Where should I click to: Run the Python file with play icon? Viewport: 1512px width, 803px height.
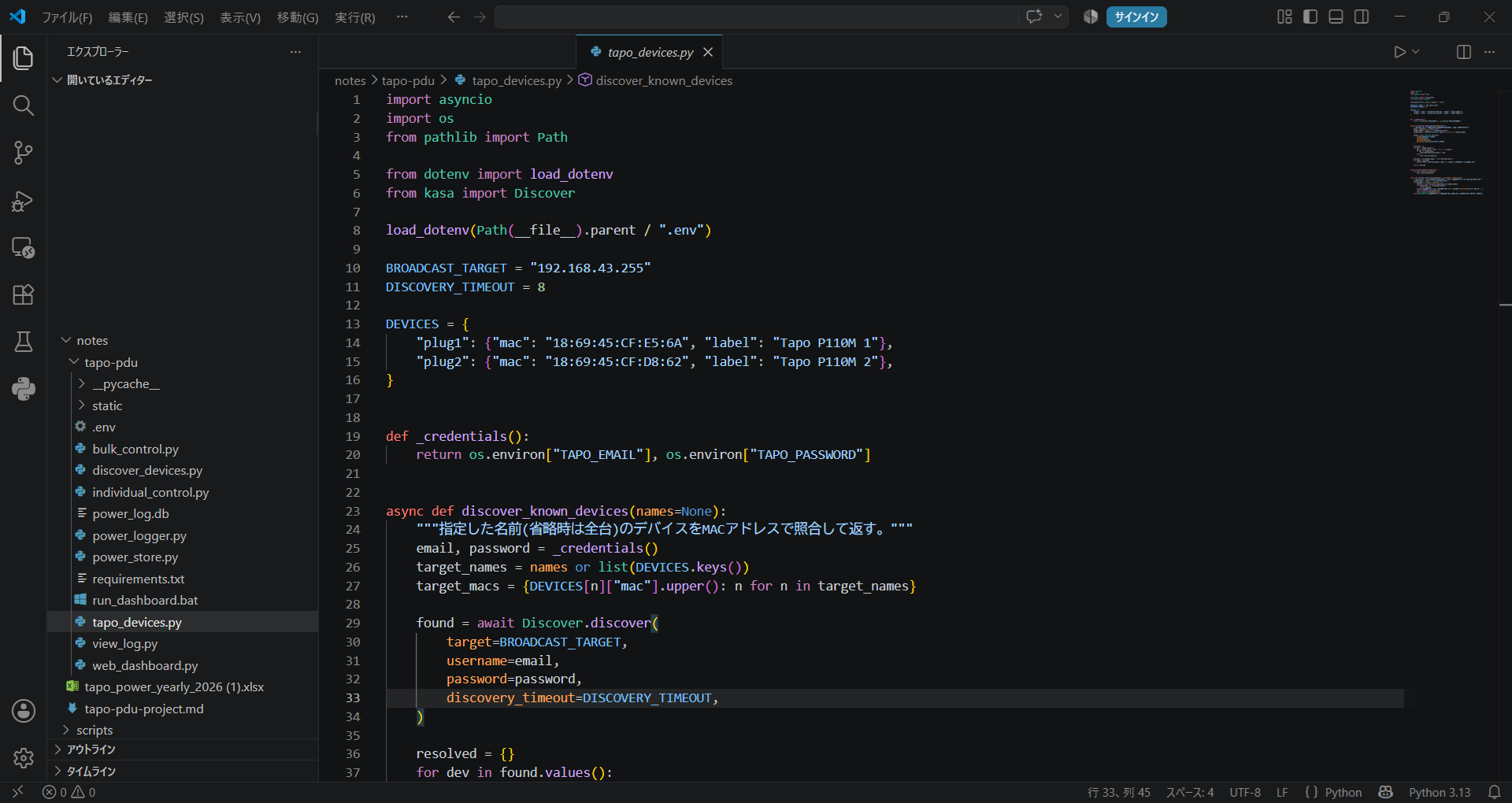click(x=1399, y=52)
